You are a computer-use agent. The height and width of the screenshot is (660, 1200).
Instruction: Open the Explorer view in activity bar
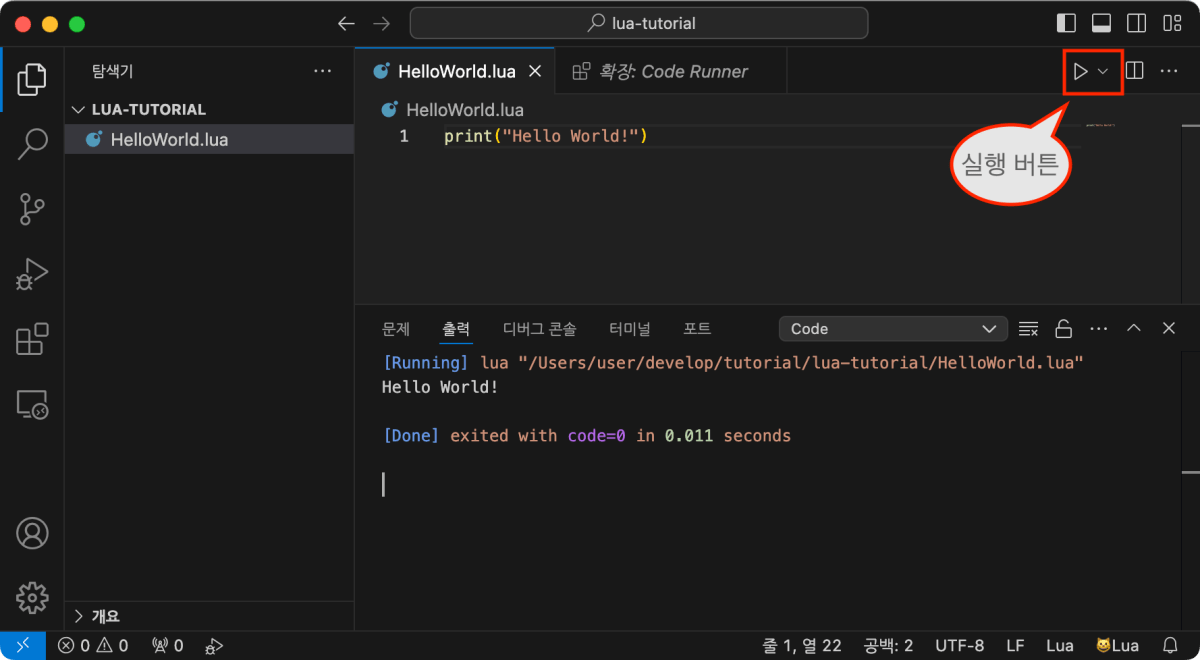coord(32,79)
